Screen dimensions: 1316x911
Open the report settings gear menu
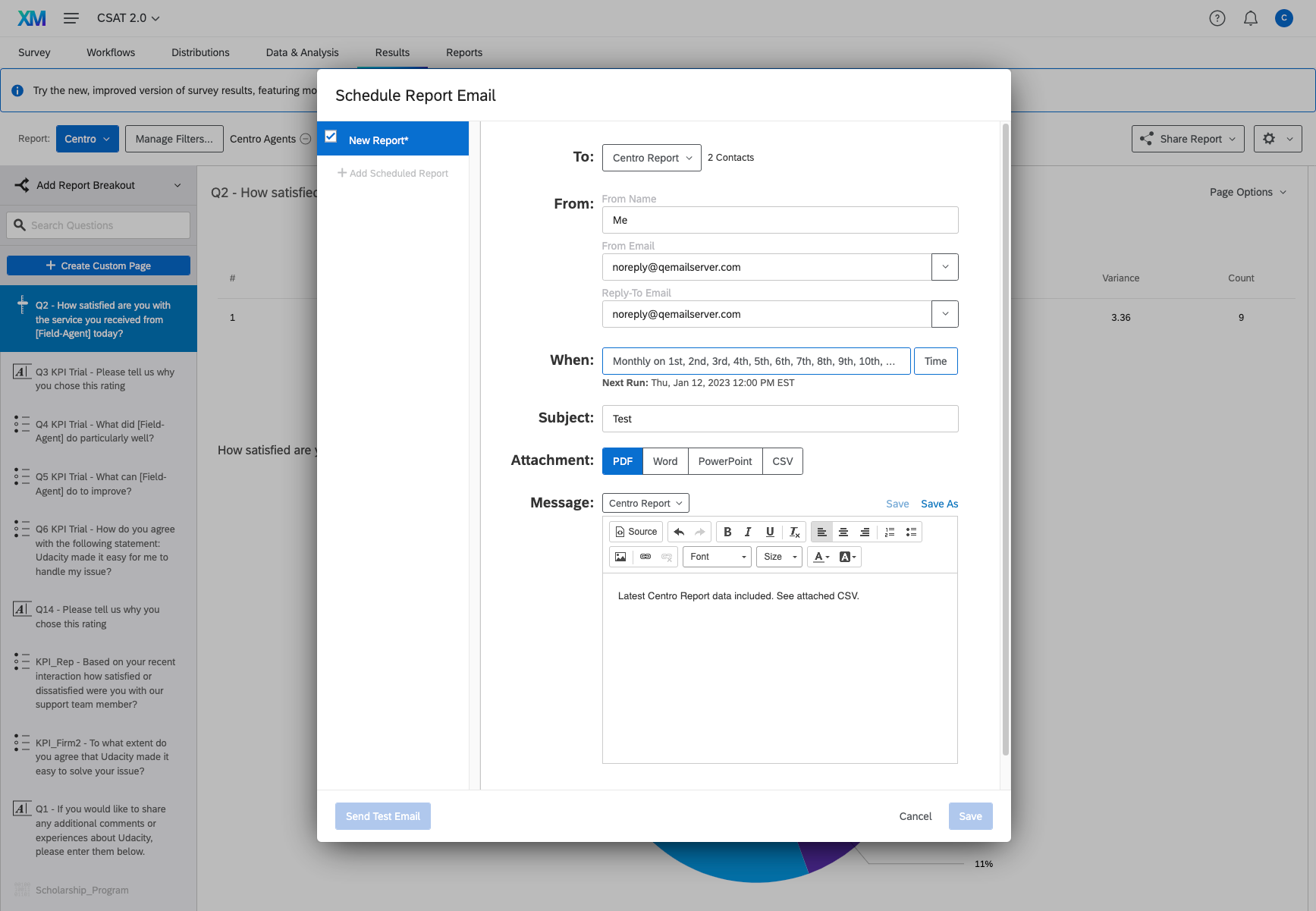point(1278,139)
